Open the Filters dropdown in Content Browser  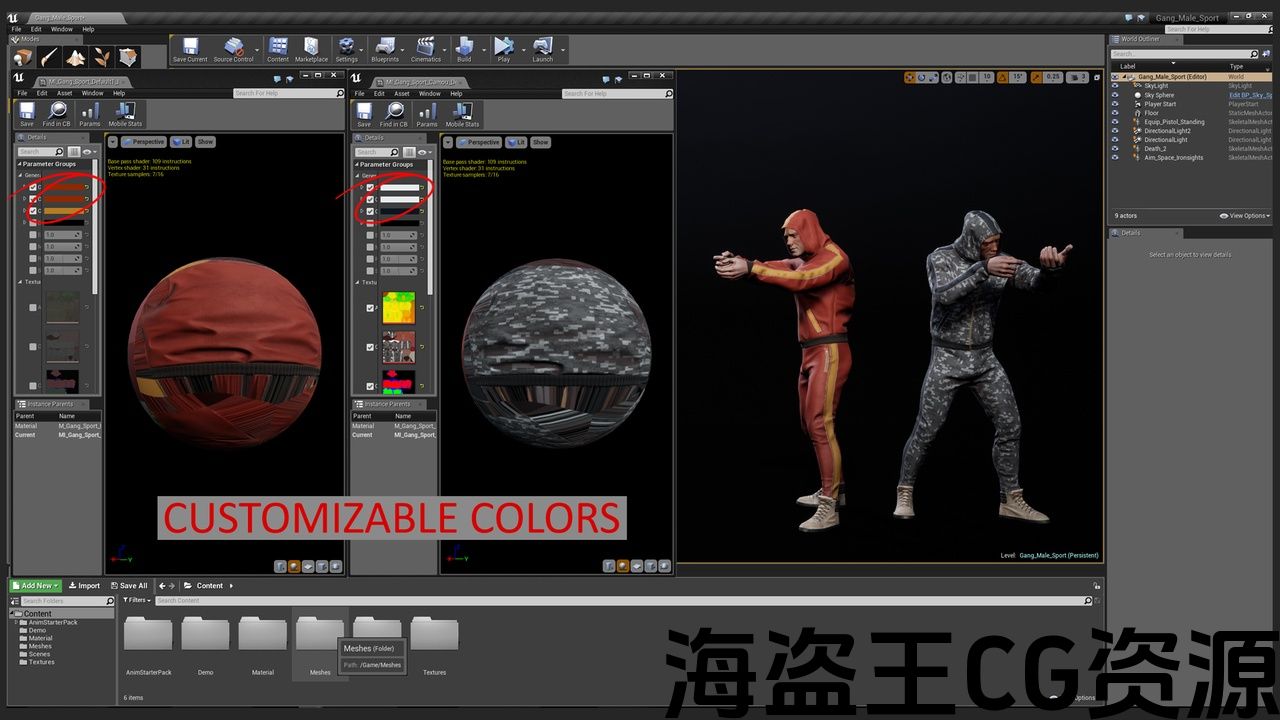coord(137,600)
